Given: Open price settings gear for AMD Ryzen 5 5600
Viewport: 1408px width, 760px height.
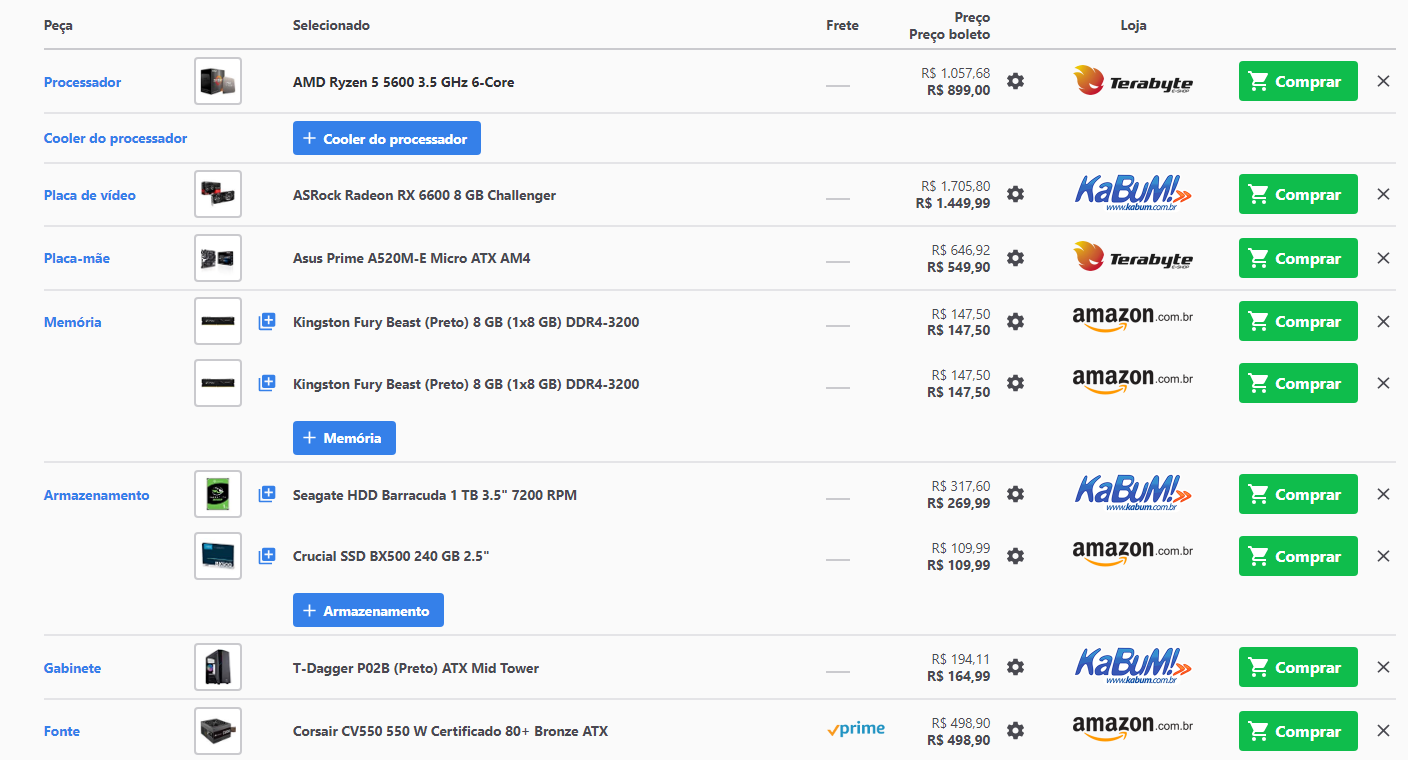Looking at the screenshot, I should pyautogui.click(x=1015, y=81).
